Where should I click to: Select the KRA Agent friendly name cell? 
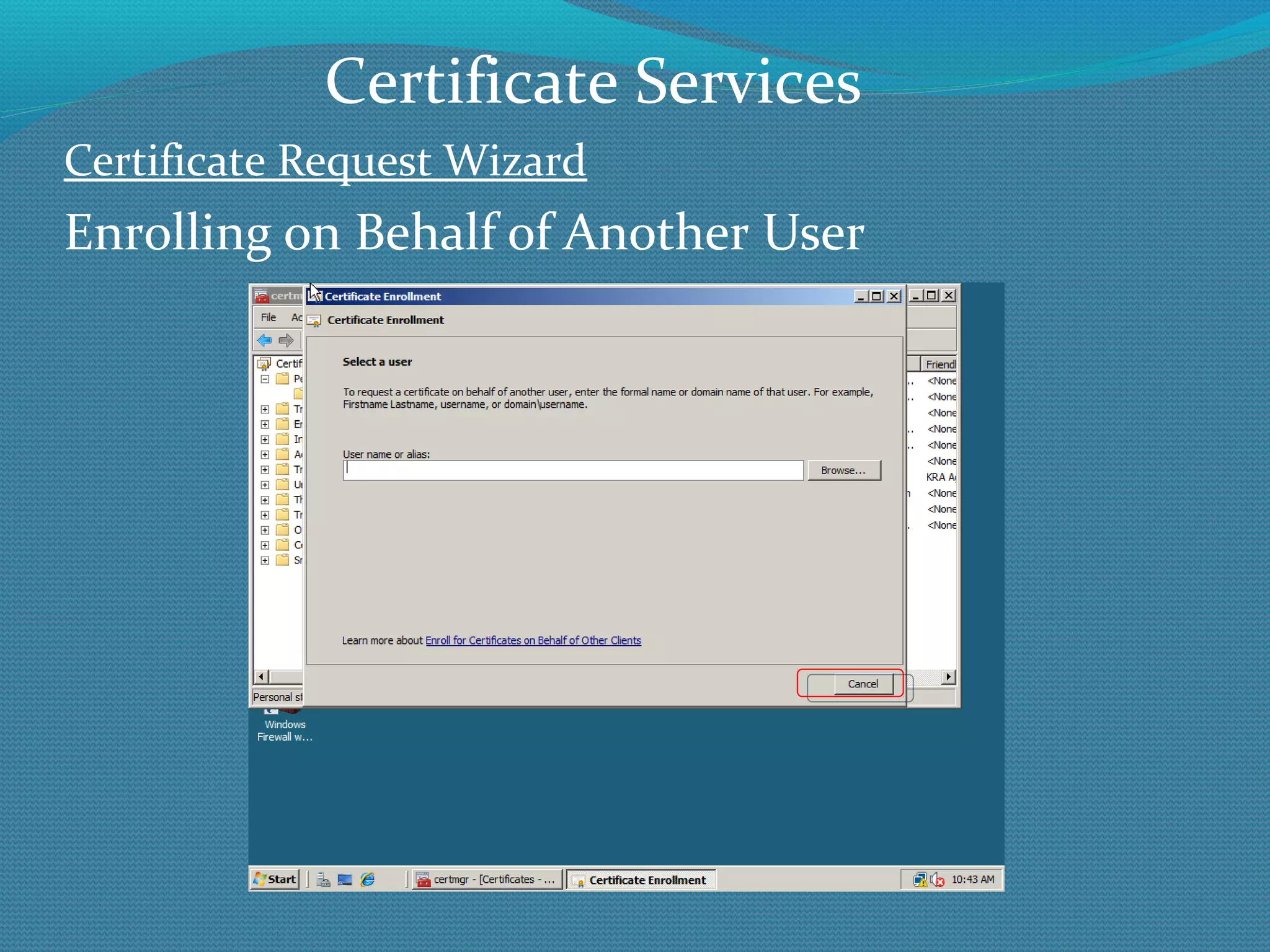[941, 477]
